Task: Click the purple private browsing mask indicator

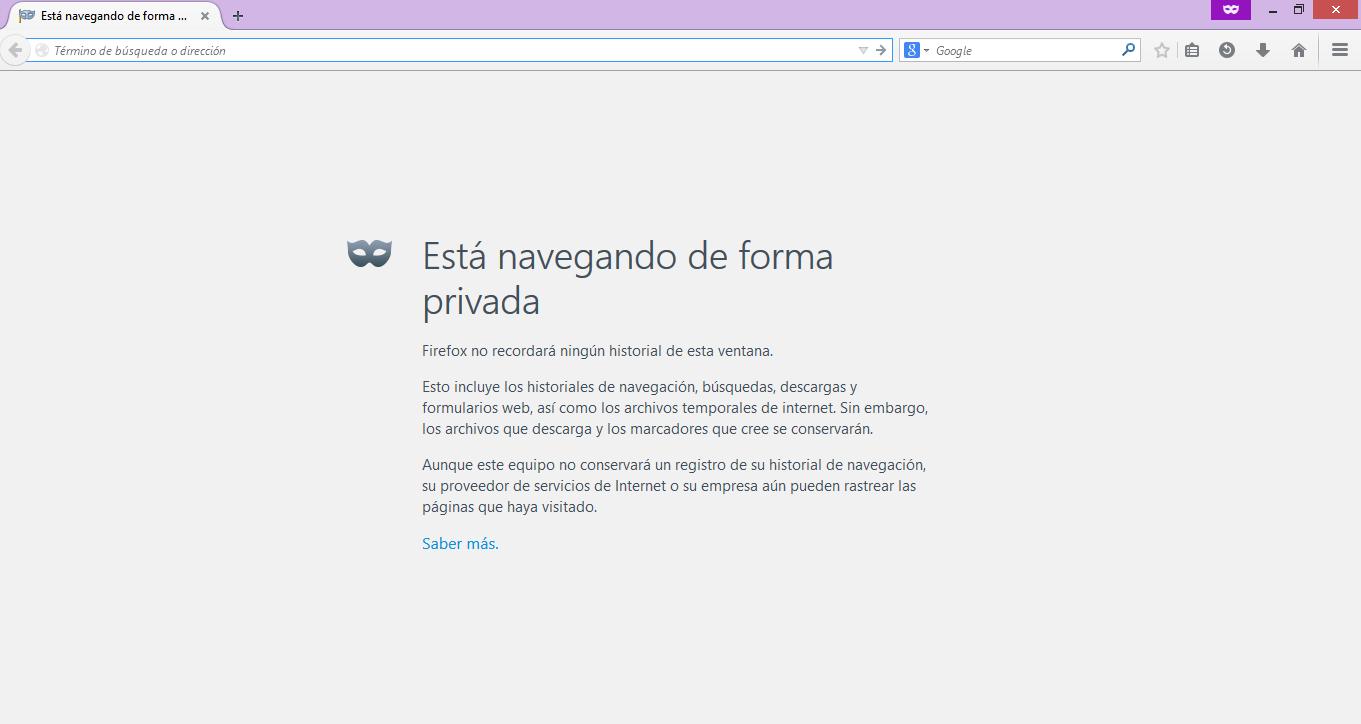Action: (1231, 10)
